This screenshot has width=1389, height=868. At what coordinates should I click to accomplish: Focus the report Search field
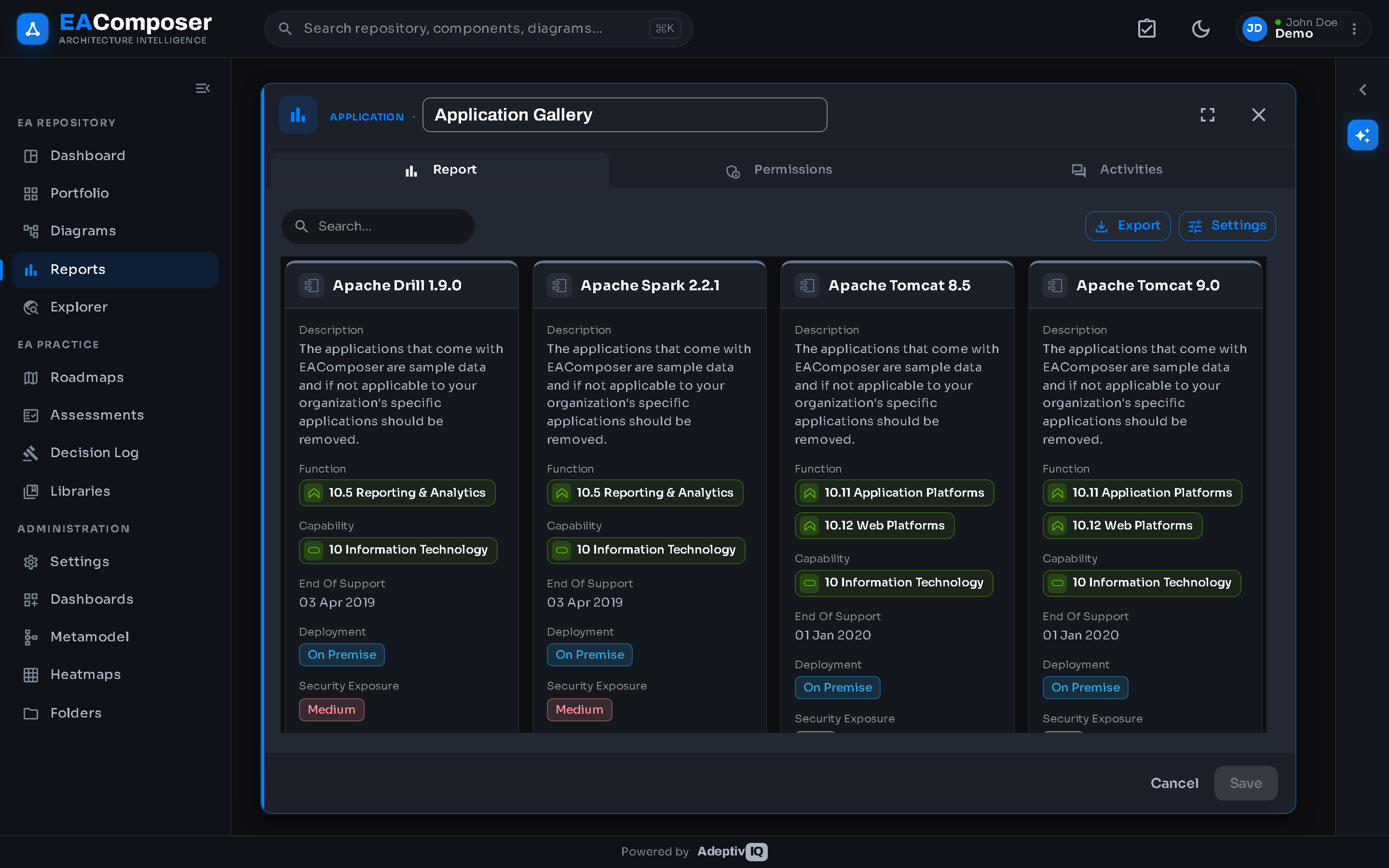[x=378, y=226]
